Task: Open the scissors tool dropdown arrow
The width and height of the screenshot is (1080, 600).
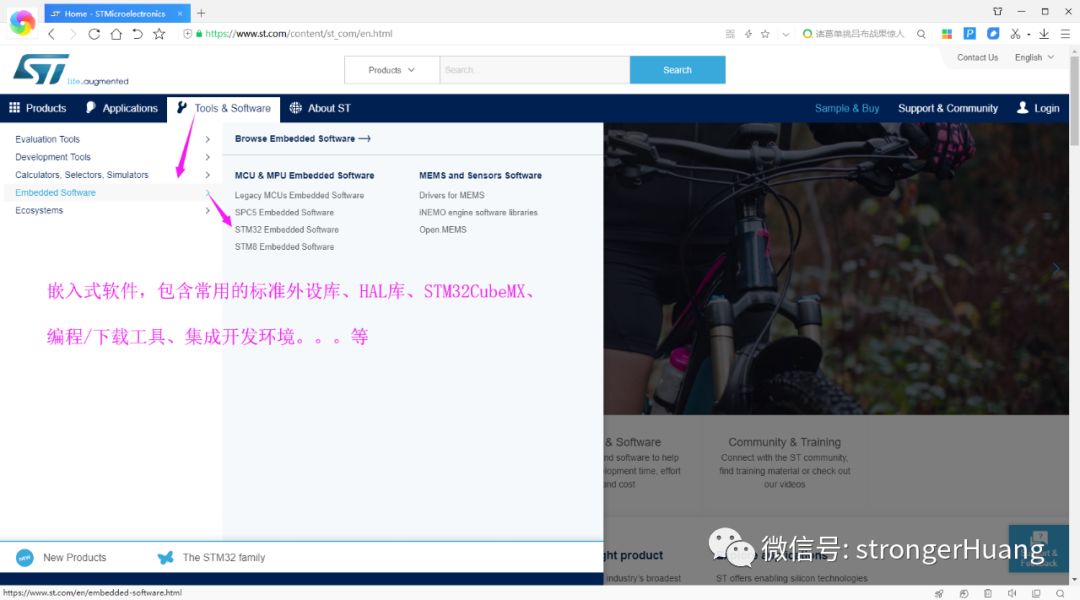Action: 1028,34
